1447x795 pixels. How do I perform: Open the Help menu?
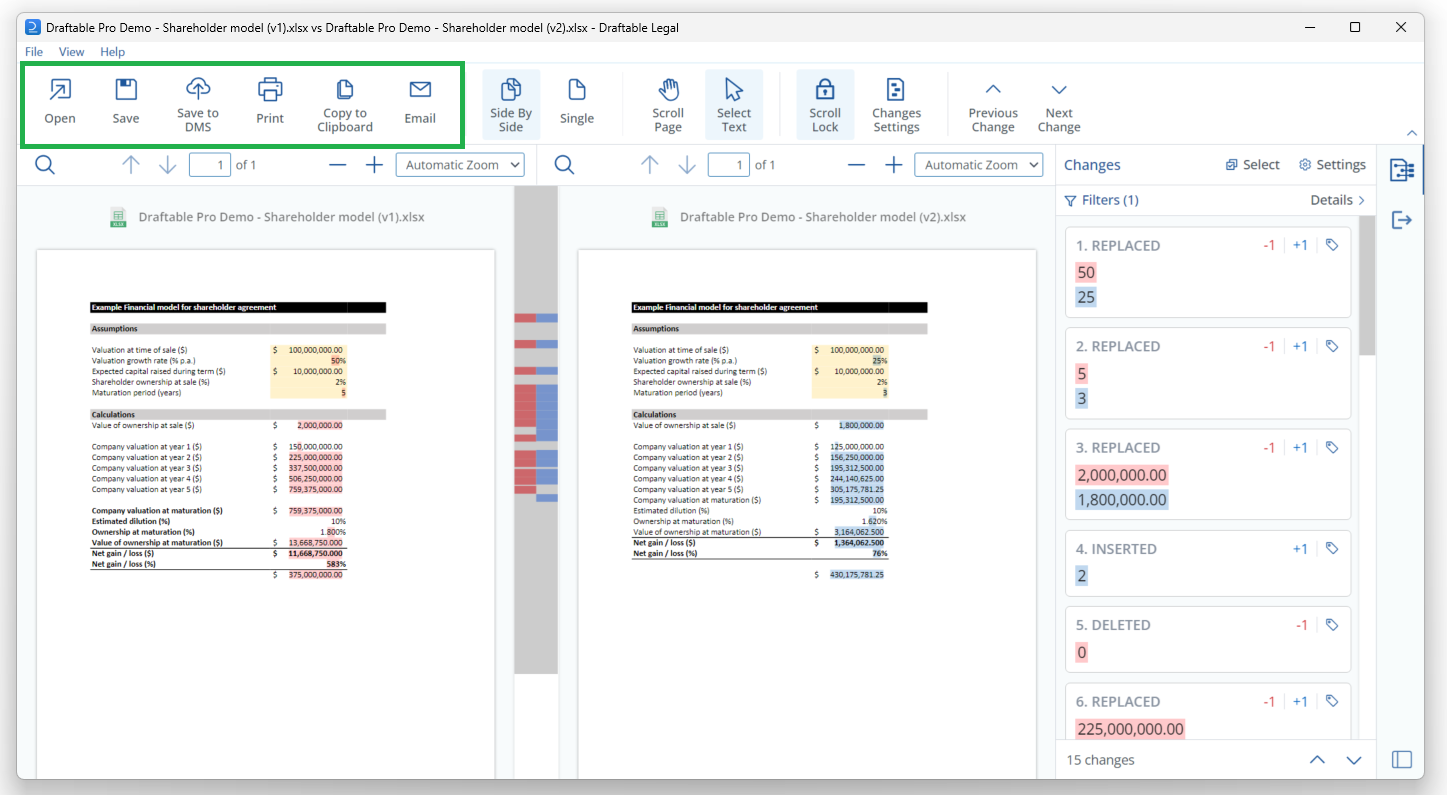coord(113,52)
